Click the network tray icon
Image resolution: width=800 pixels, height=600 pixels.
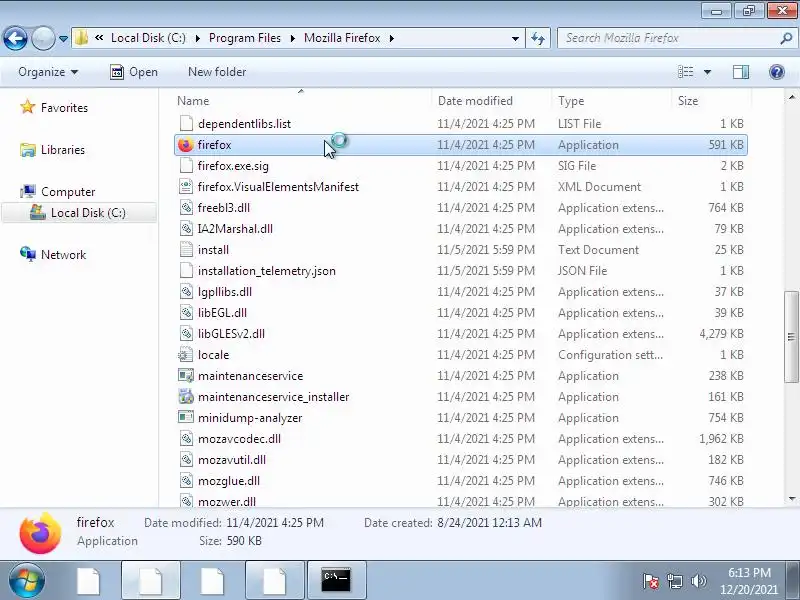pos(675,581)
